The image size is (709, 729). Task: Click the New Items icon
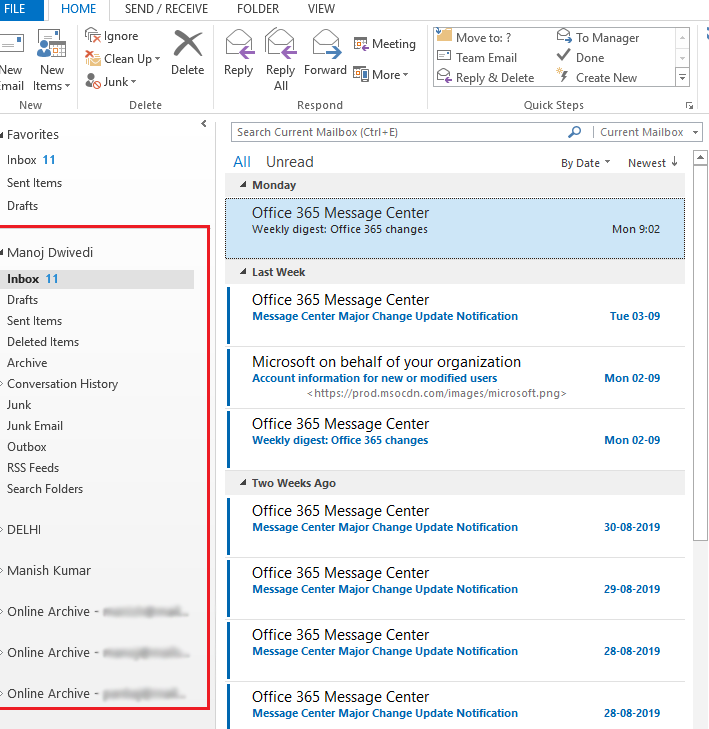click(x=51, y=44)
